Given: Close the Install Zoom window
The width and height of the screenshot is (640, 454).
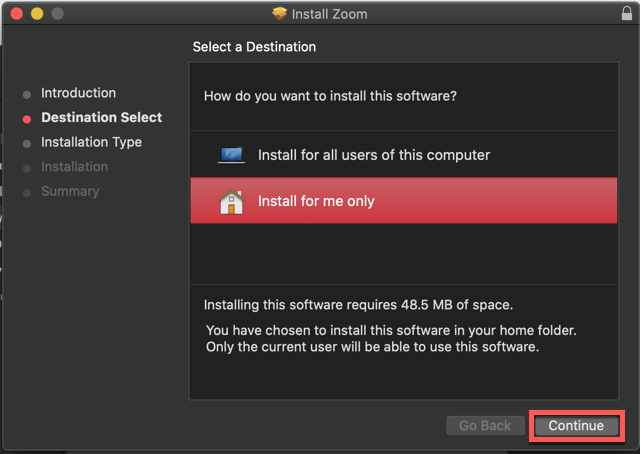Looking at the screenshot, I should [16, 13].
